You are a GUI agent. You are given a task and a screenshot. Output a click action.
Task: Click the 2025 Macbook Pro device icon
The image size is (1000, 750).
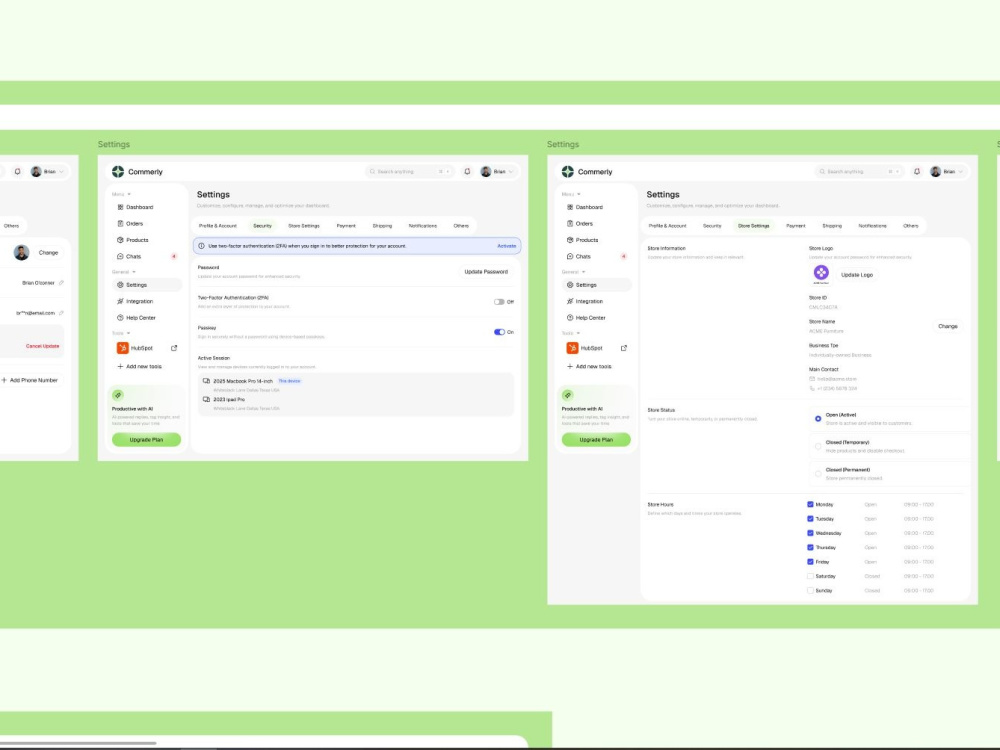207,381
